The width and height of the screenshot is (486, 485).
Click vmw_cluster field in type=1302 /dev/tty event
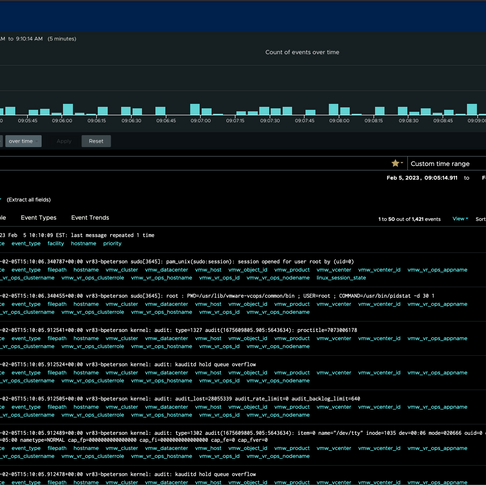[x=122, y=448]
